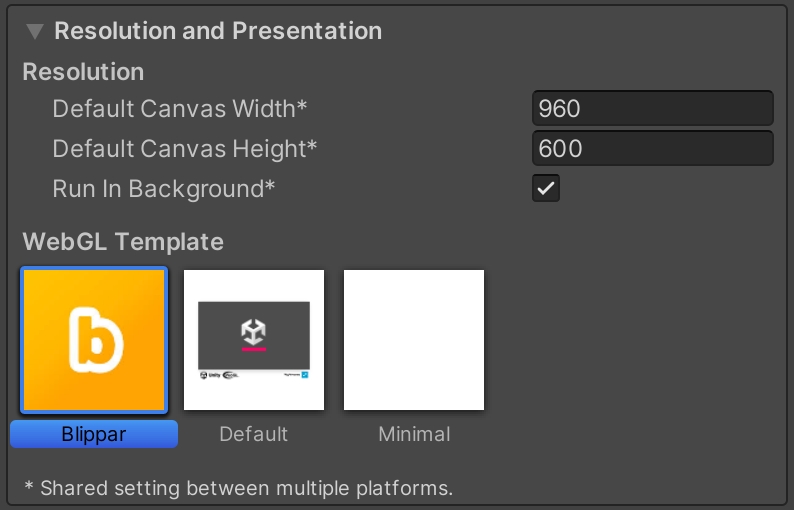
Task: Focus the Default Canvas Height field
Action: point(652,148)
